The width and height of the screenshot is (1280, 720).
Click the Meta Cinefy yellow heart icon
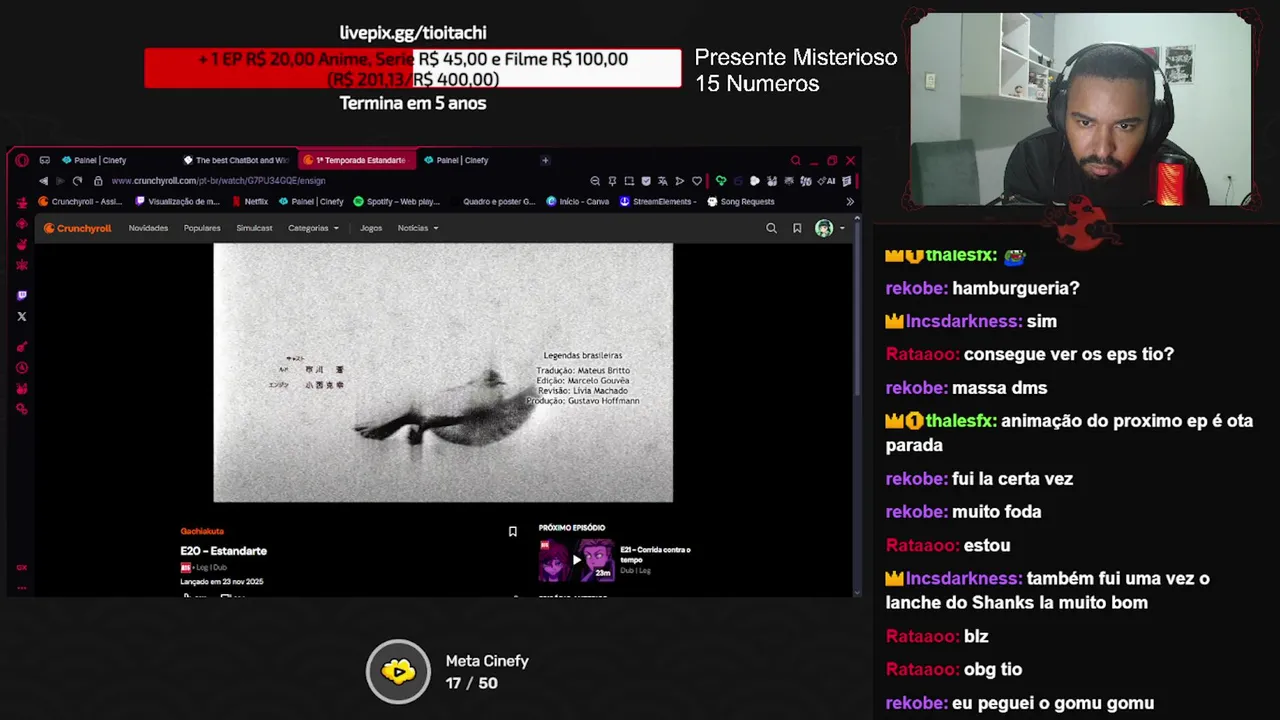[x=398, y=671]
